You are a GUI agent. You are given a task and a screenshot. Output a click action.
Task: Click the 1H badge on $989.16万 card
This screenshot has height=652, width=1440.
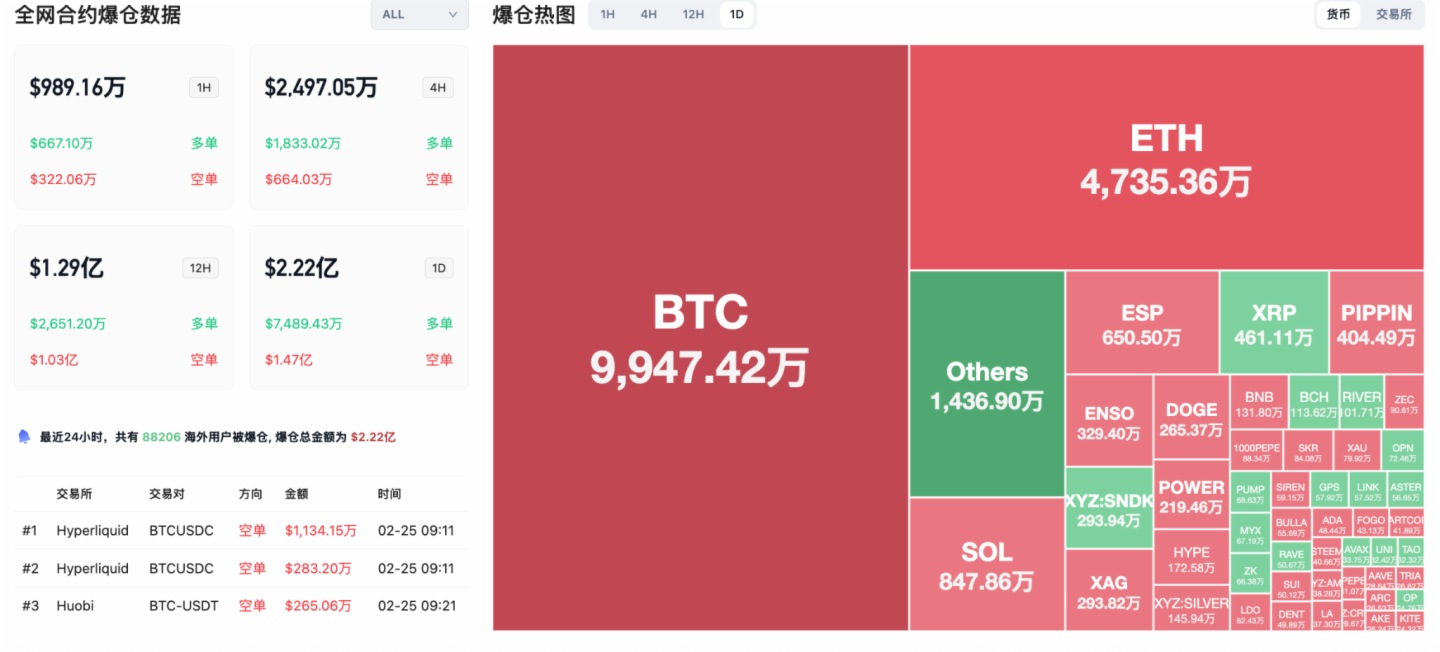(204, 88)
